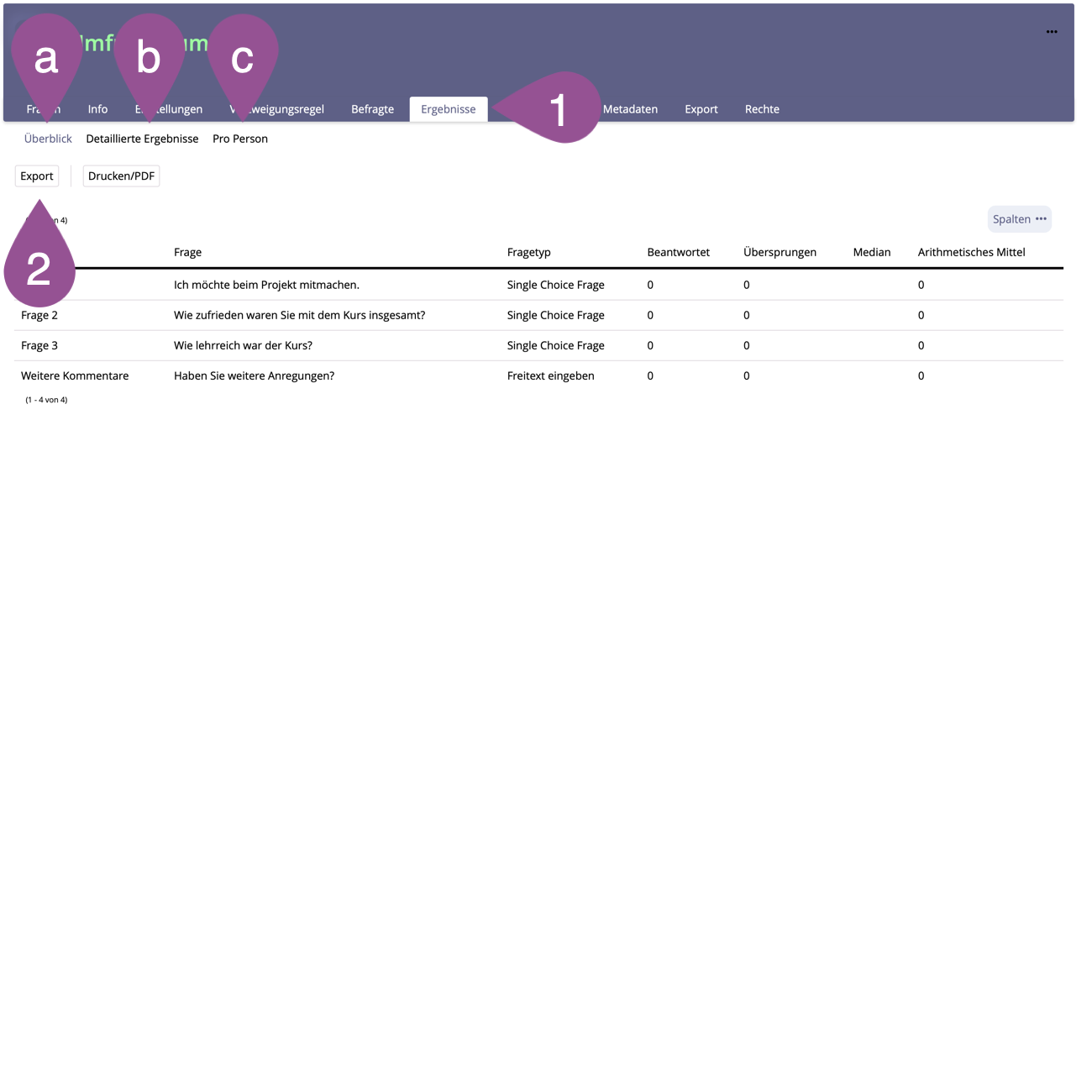Click the Export button below the sub-tabs
This screenshot has height=1092, width=1092.
tap(37, 176)
